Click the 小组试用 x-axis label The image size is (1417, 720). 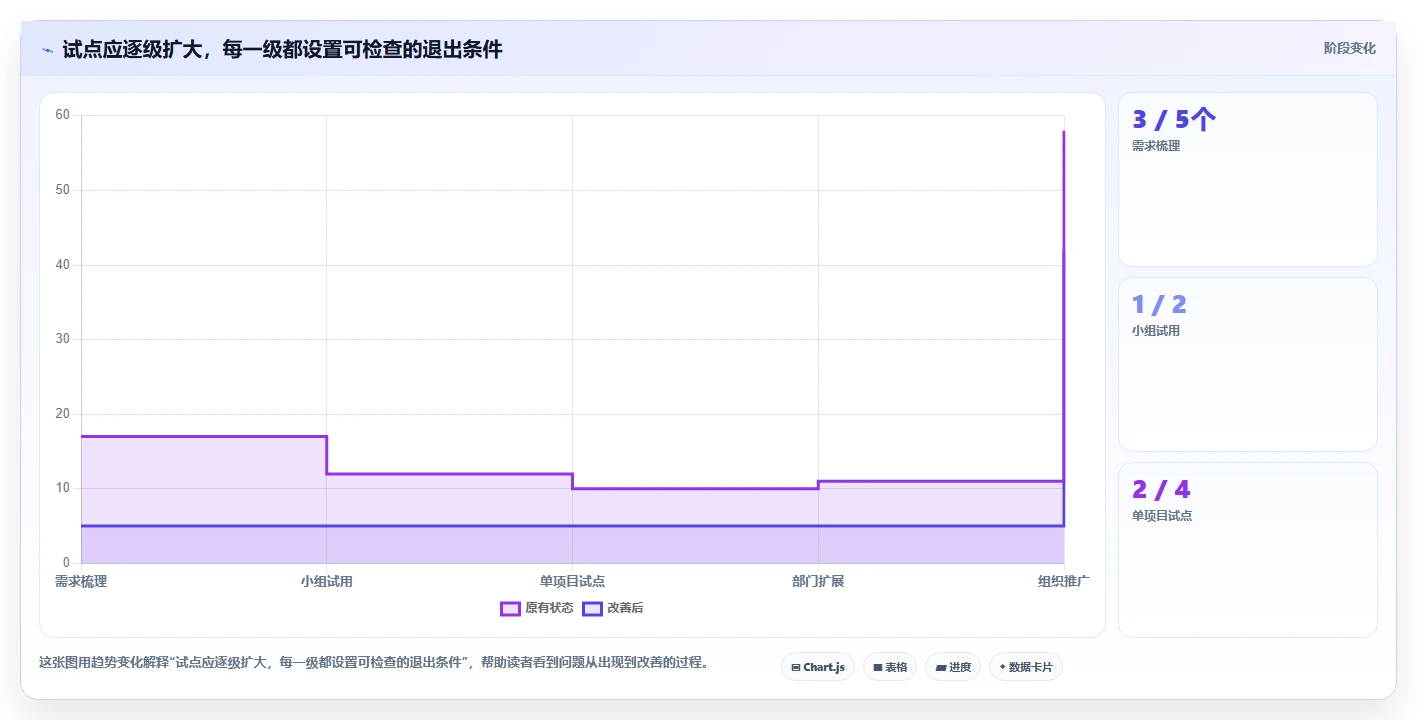pyautogui.click(x=327, y=581)
